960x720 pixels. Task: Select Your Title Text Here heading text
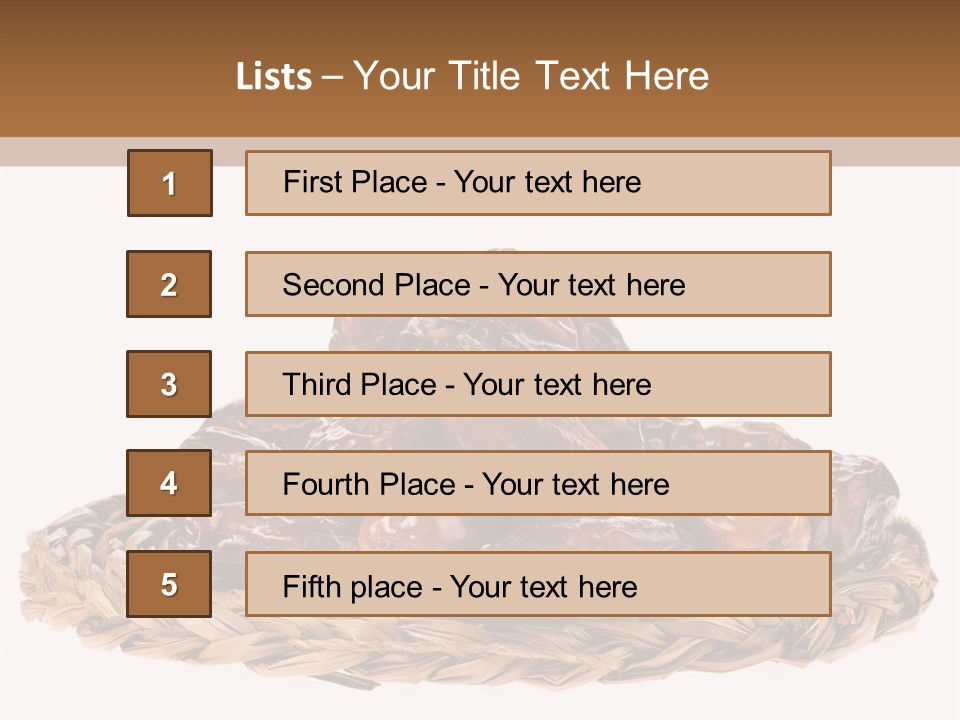[x=531, y=77]
